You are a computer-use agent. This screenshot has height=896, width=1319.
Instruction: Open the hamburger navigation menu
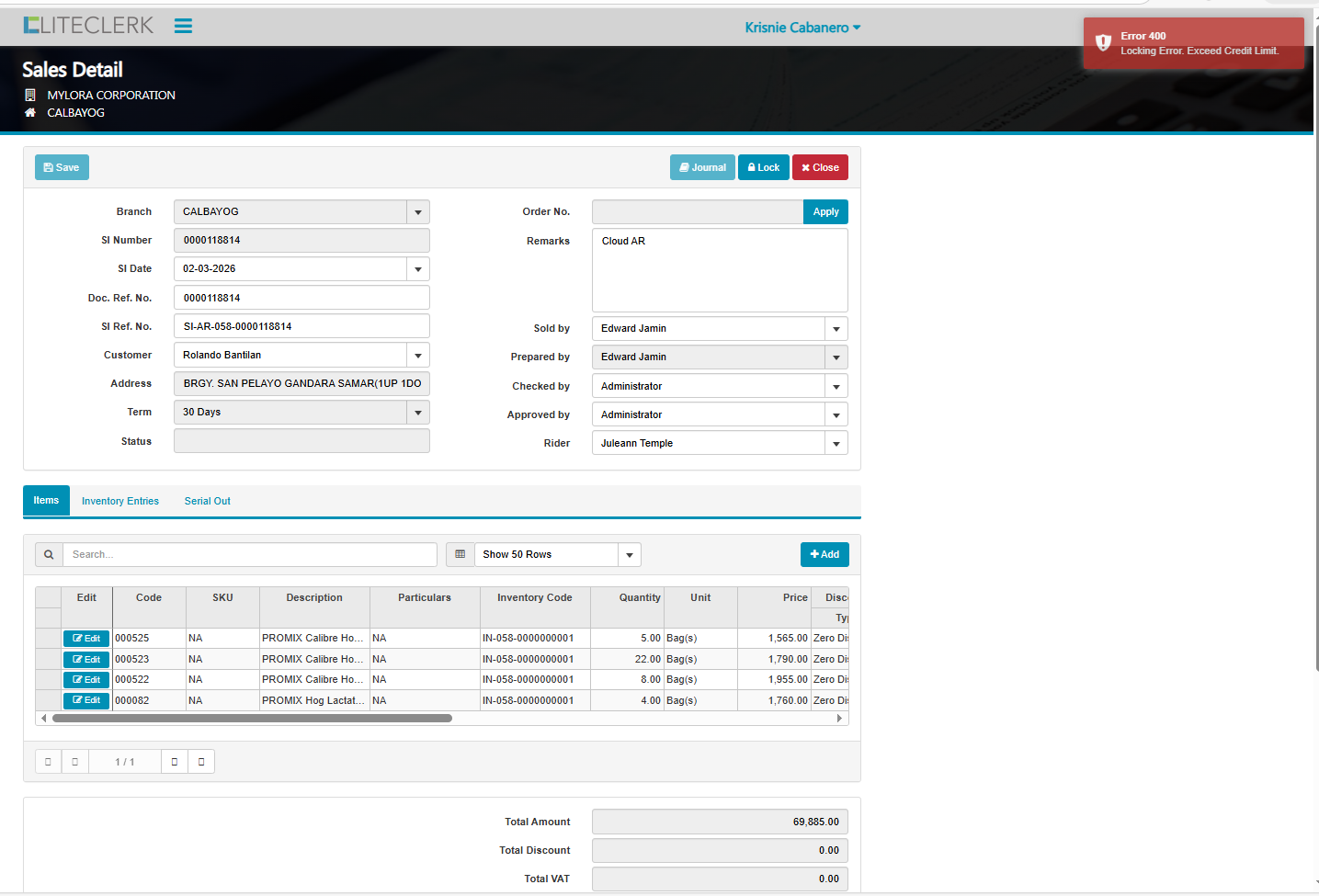tap(183, 26)
